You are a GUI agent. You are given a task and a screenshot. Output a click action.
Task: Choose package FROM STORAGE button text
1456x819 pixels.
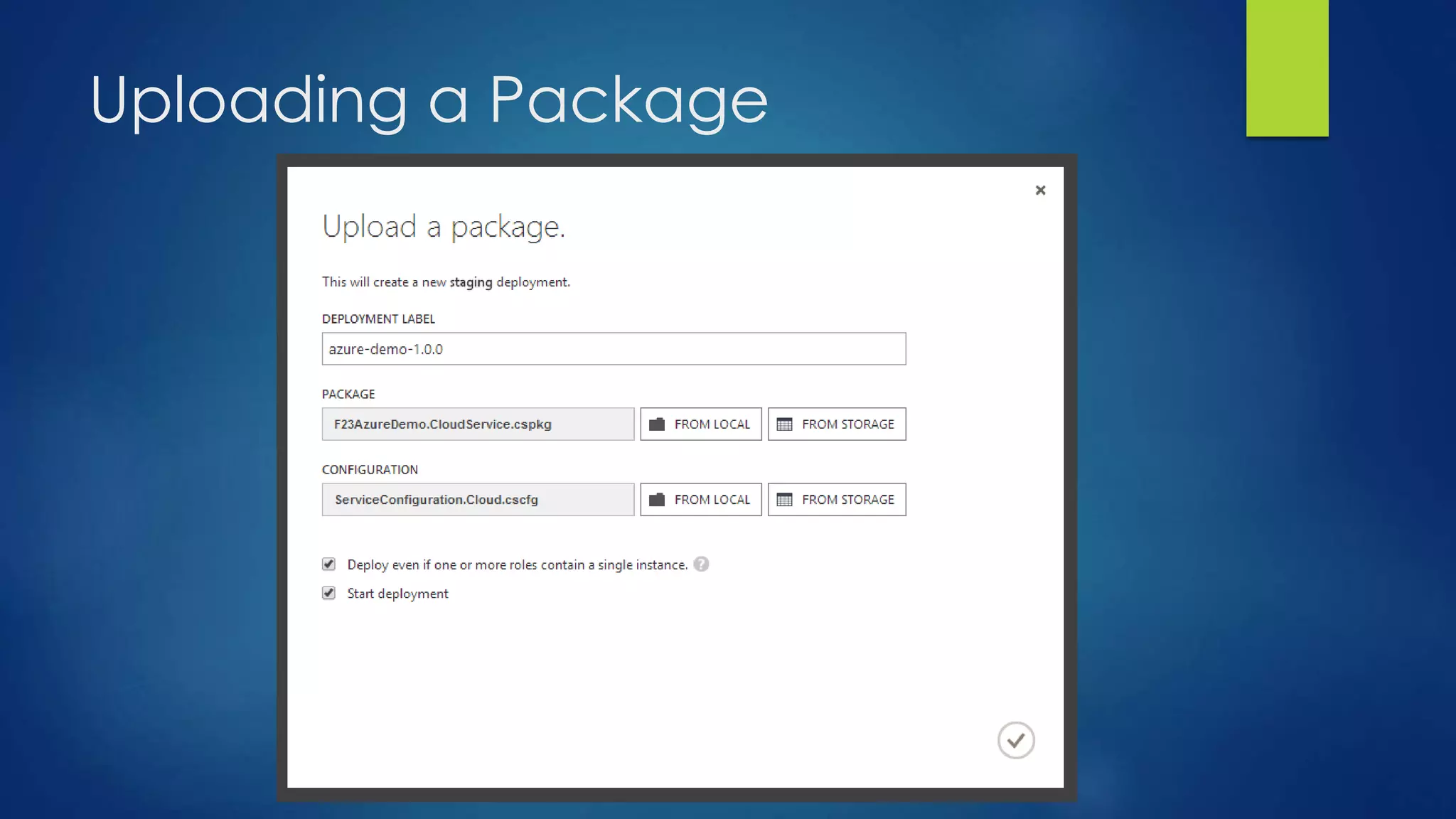(847, 424)
